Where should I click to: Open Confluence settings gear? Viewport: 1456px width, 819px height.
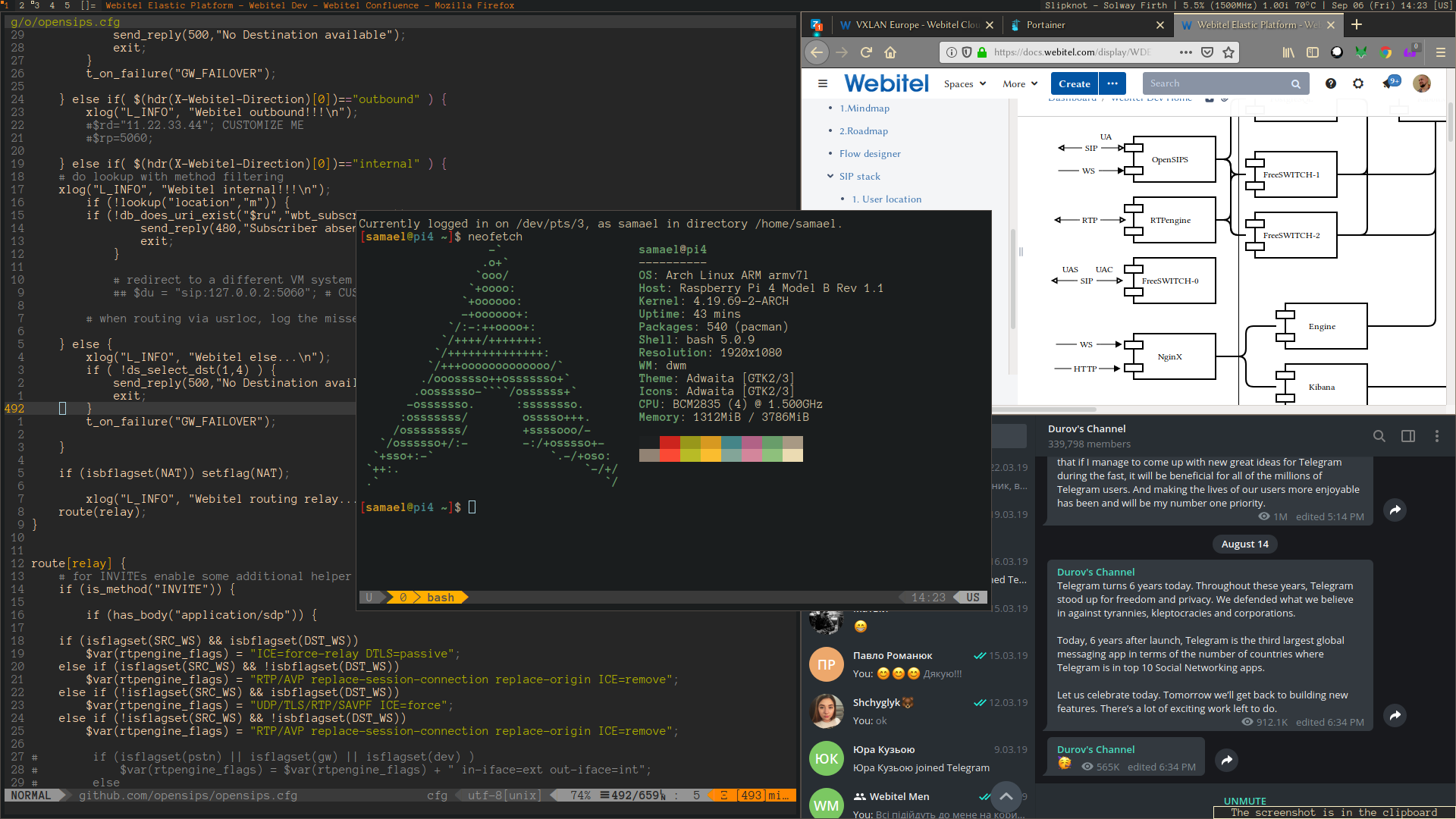click(1358, 83)
